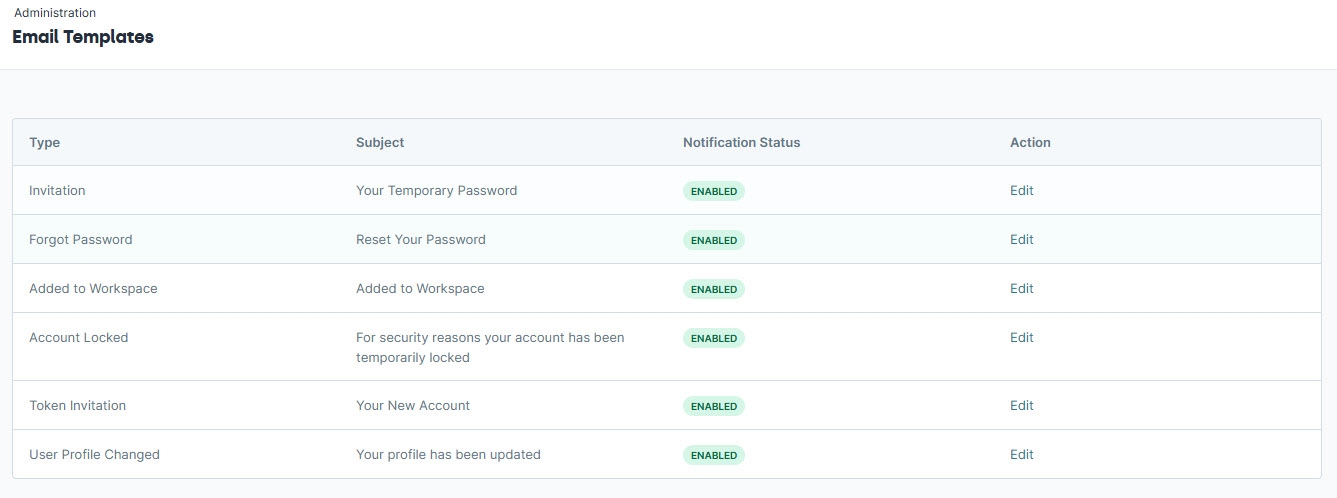Click the subject 'Your profile has been updated'
This screenshot has width=1337, height=498.
click(x=448, y=454)
